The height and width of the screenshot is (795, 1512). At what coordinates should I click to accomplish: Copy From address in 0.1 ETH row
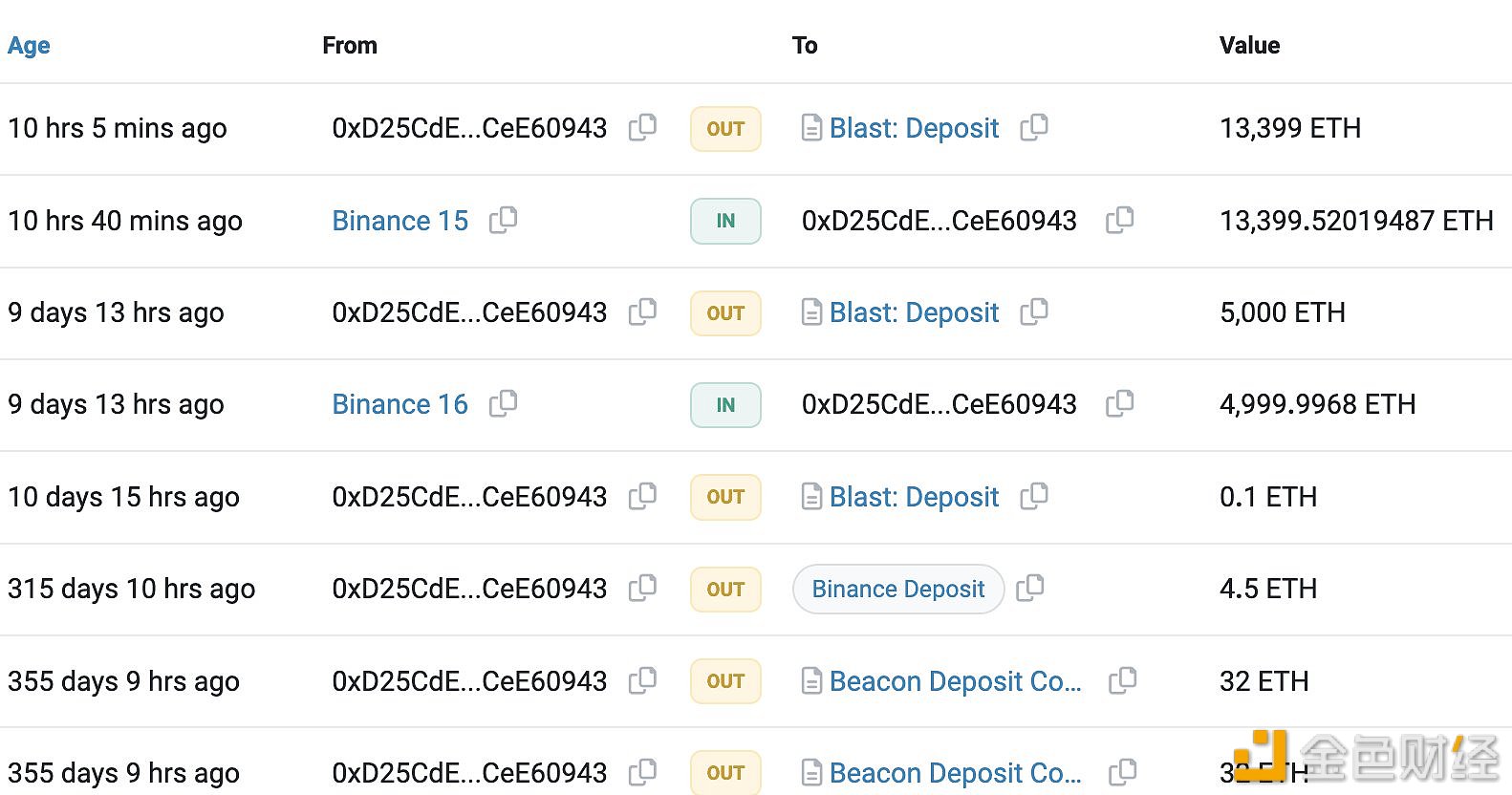(x=642, y=496)
